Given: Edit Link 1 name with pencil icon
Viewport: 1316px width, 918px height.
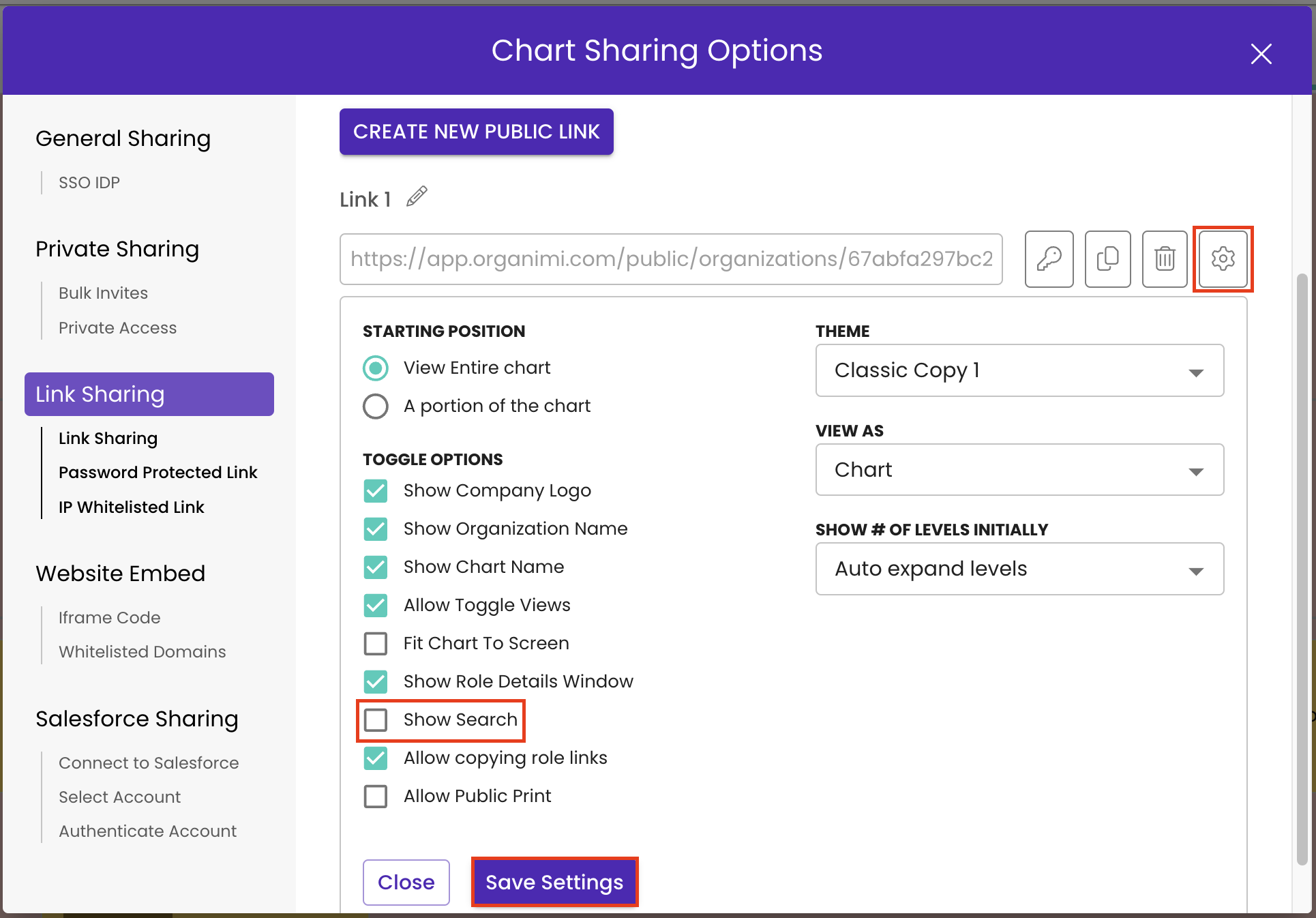Looking at the screenshot, I should [x=417, y=197].
